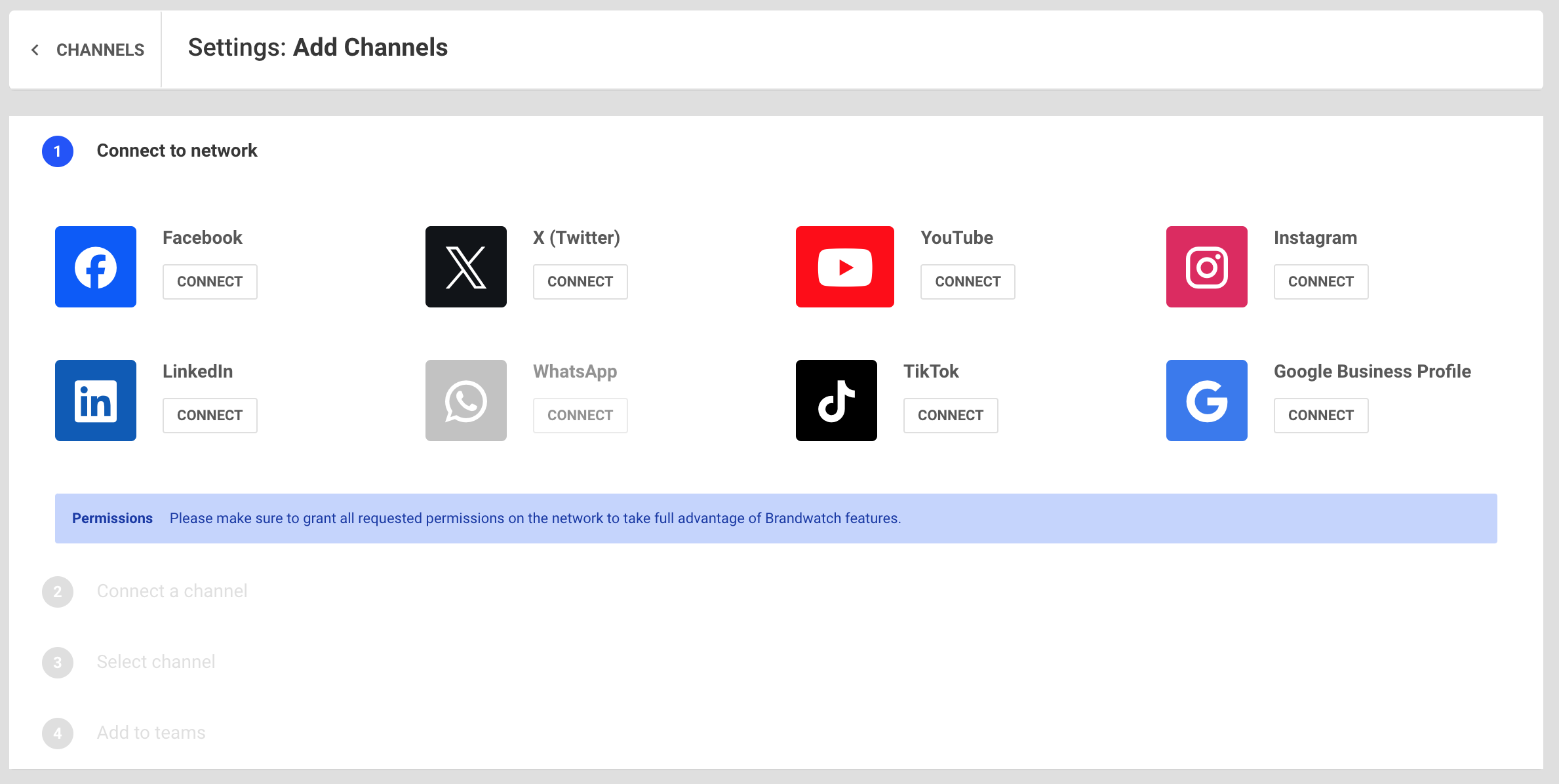Click the Google Business Profile logo icon
Viewport: 1559px width, 784px height.
(1207, 401)
